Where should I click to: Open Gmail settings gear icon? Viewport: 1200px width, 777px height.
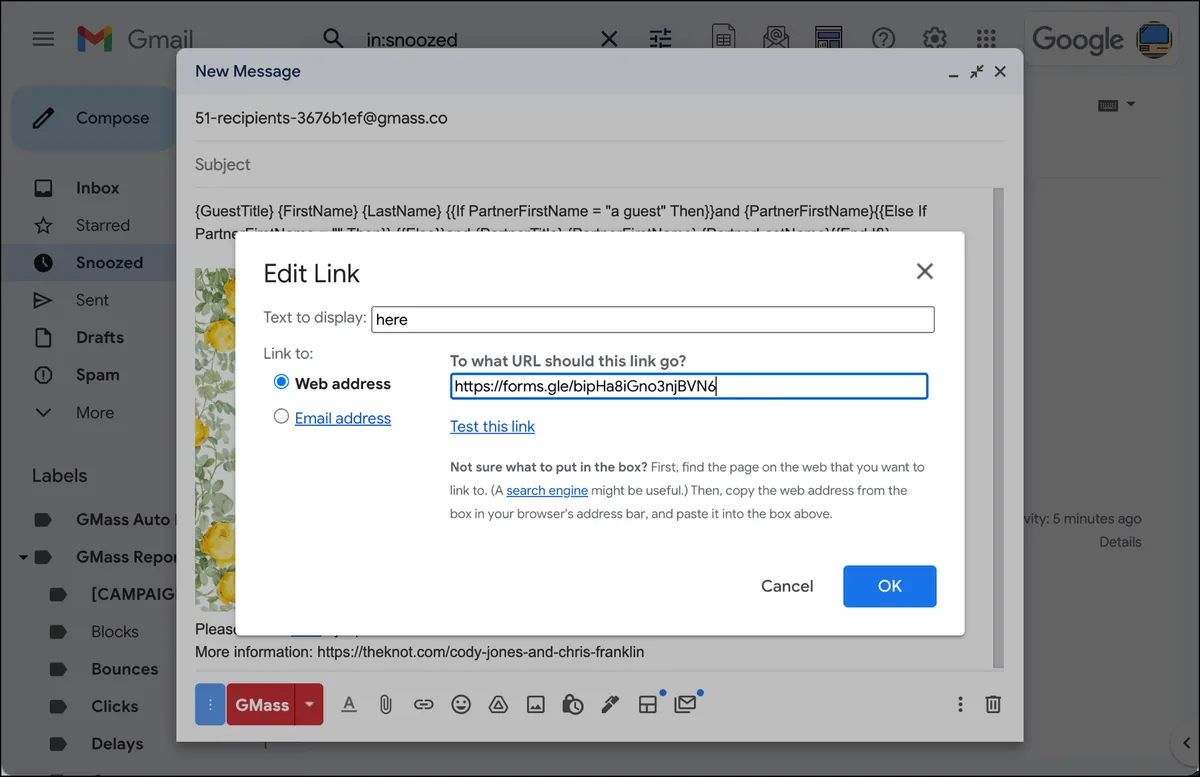935,39
